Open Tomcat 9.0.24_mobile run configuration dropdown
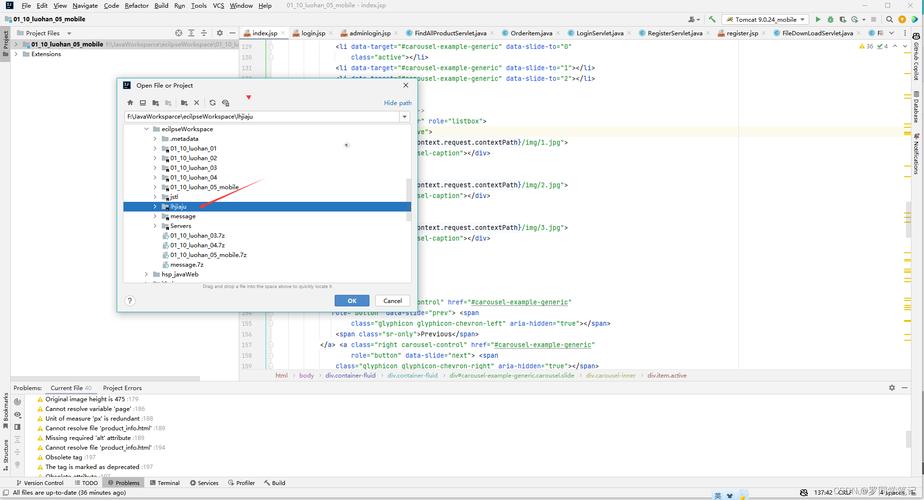The width and height of the screenshot is (924, 500). 765,19
